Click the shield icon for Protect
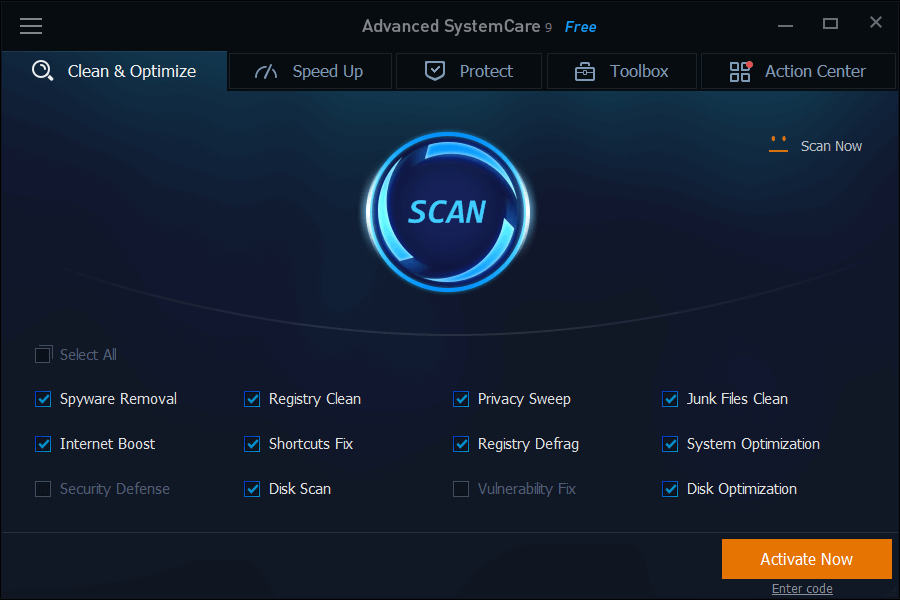900x600 pixels. [435, 71]
